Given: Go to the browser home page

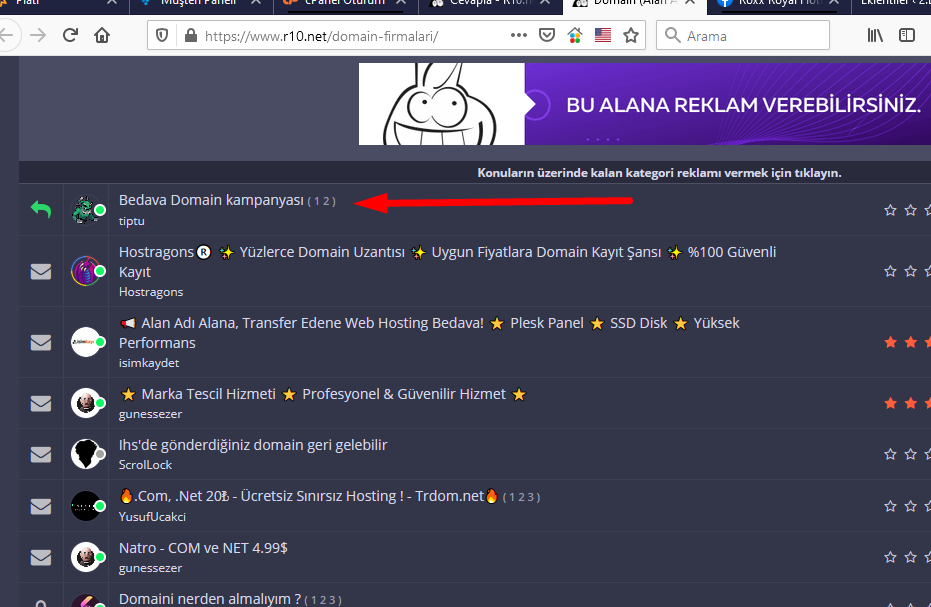Looking at the screenshot, I should (x=102, y=36).
